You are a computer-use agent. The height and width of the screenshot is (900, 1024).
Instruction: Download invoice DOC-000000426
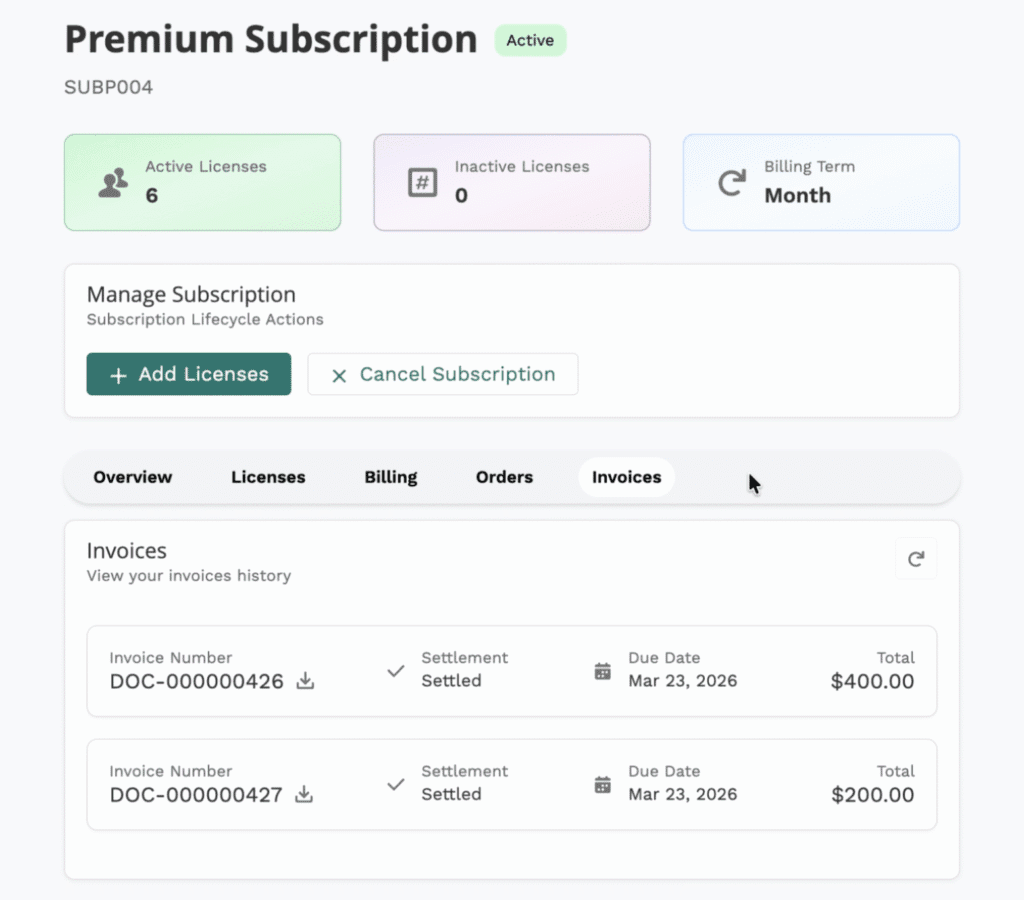[x=304, y=682]
